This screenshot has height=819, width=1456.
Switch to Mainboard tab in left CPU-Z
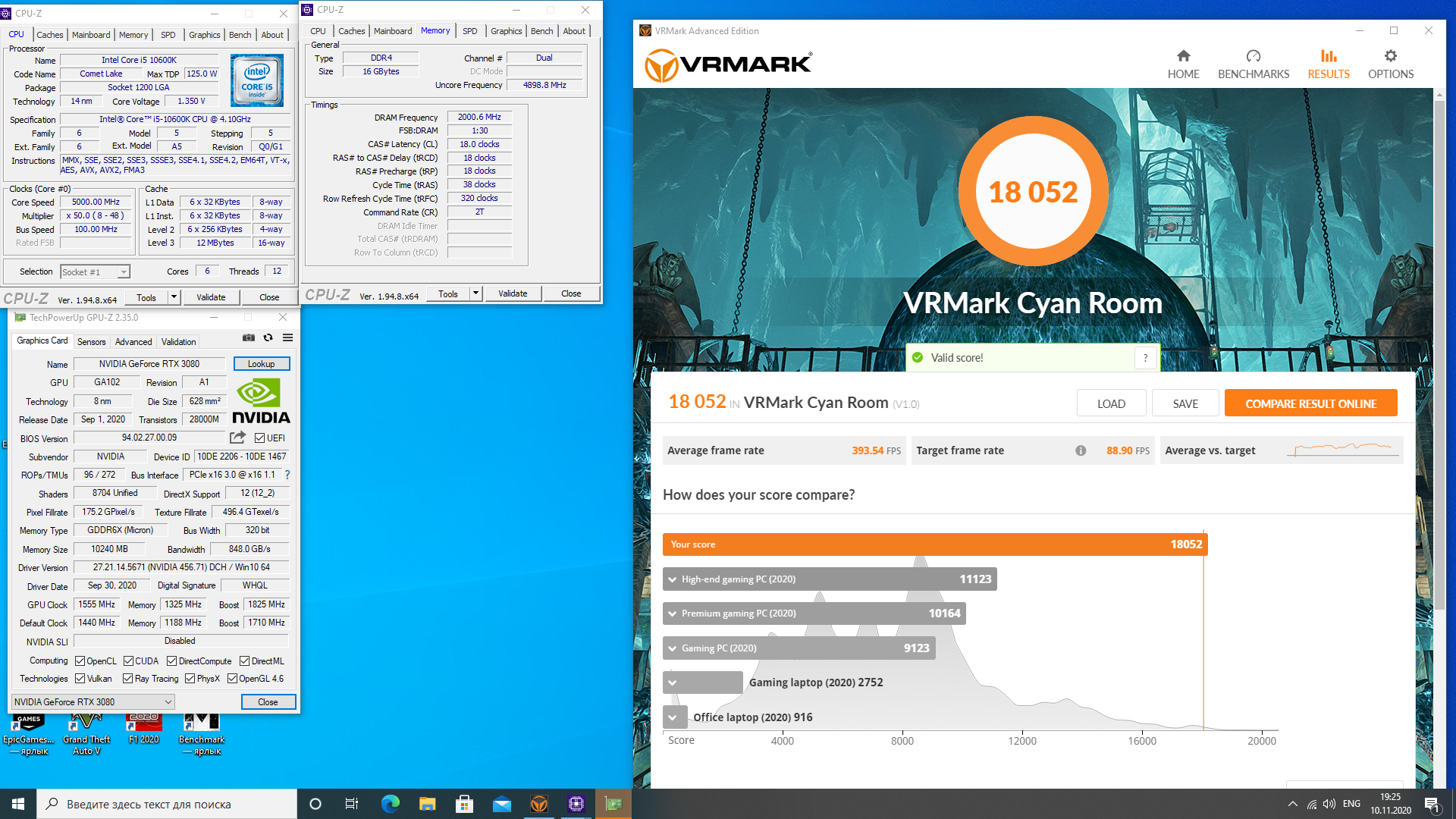click(x=91, y=35)
